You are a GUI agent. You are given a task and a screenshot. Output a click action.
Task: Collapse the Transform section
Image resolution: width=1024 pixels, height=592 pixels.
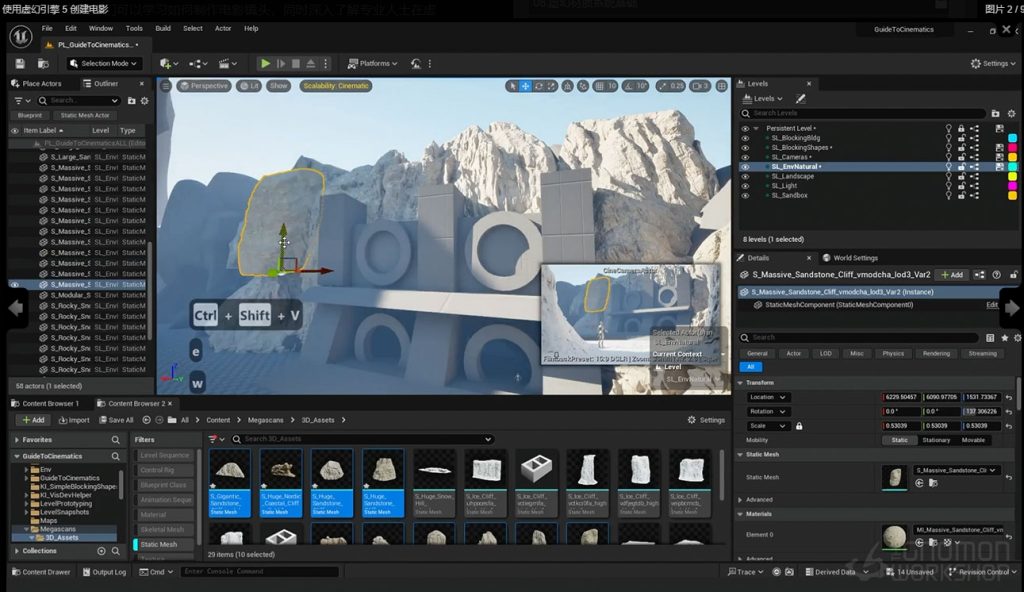click(740, 383)
